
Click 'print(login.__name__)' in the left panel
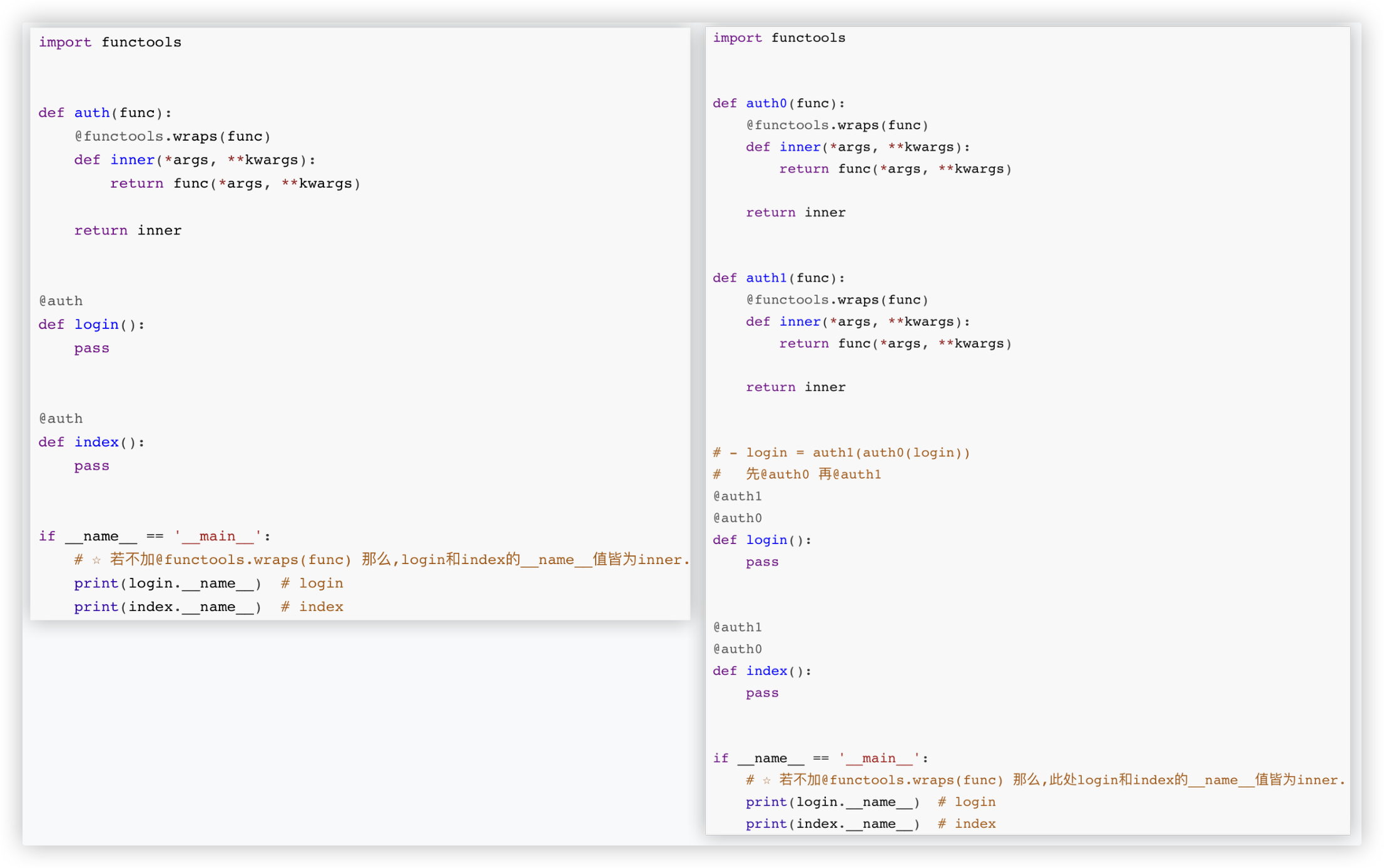(x=167, y=583)
